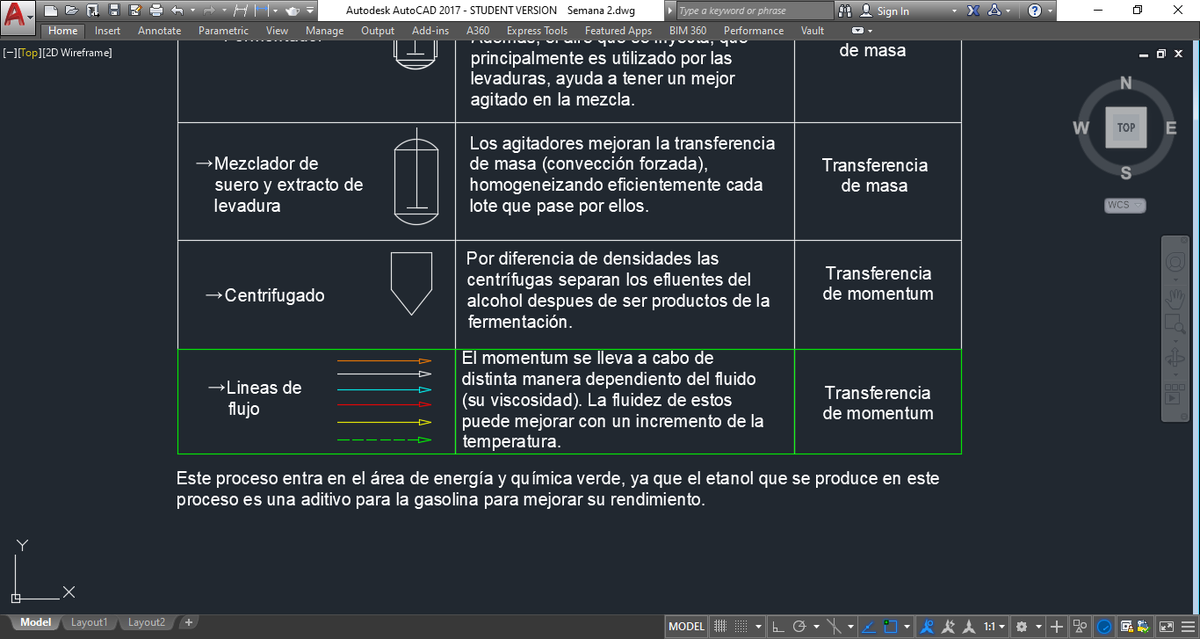The height and width of the screenshot is (639, 1200).
Task: Click the [2D Wireframe] visual style control
Action: [78, 52]
